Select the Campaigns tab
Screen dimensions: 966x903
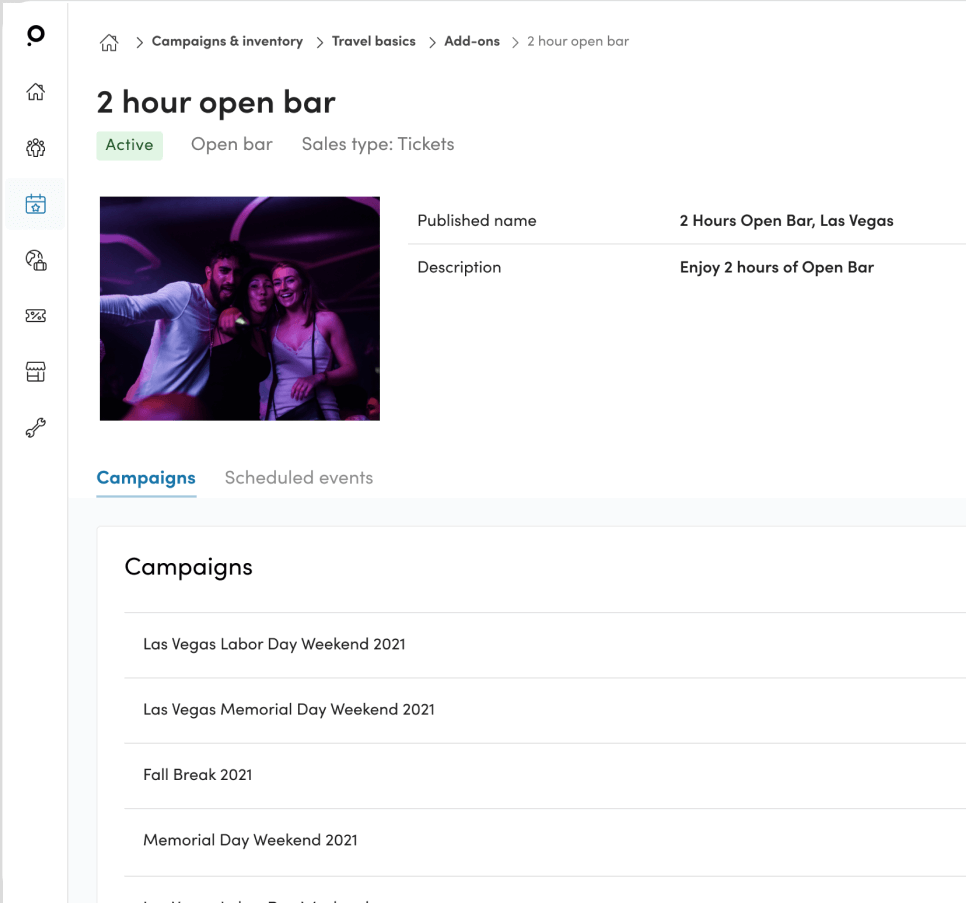click(146, 478)
